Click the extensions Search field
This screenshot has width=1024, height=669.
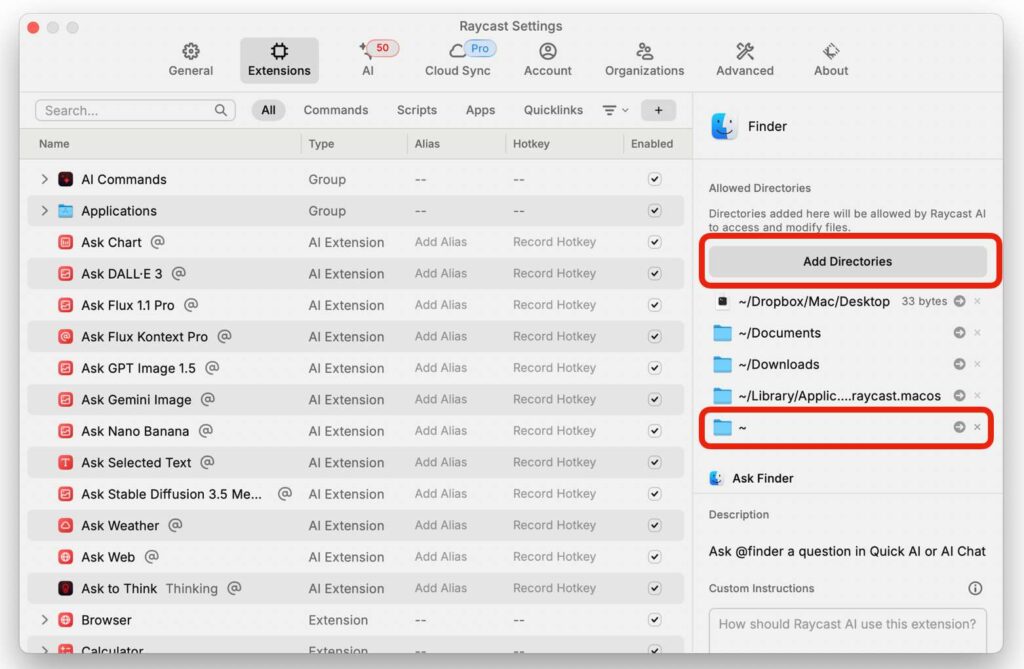pos(125,110)
